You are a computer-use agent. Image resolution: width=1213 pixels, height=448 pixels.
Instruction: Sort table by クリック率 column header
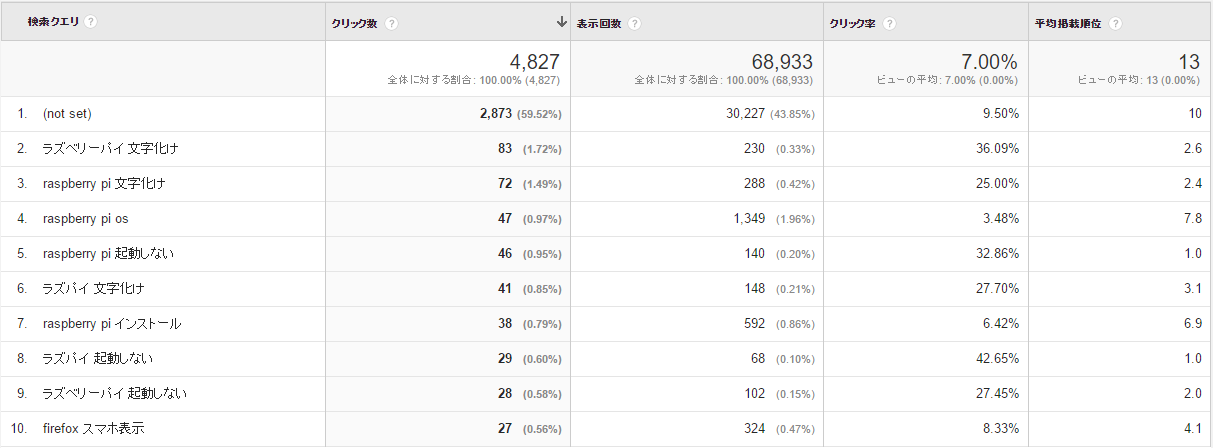coord(850,24)
